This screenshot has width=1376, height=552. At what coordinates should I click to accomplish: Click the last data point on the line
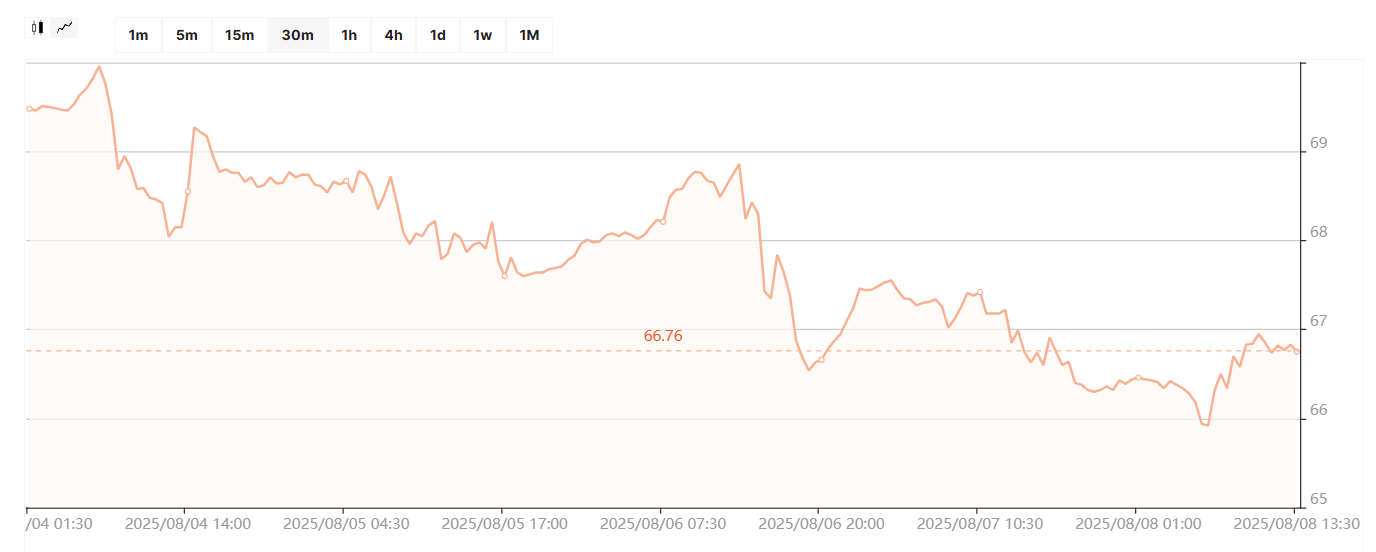pos(1297,352)
